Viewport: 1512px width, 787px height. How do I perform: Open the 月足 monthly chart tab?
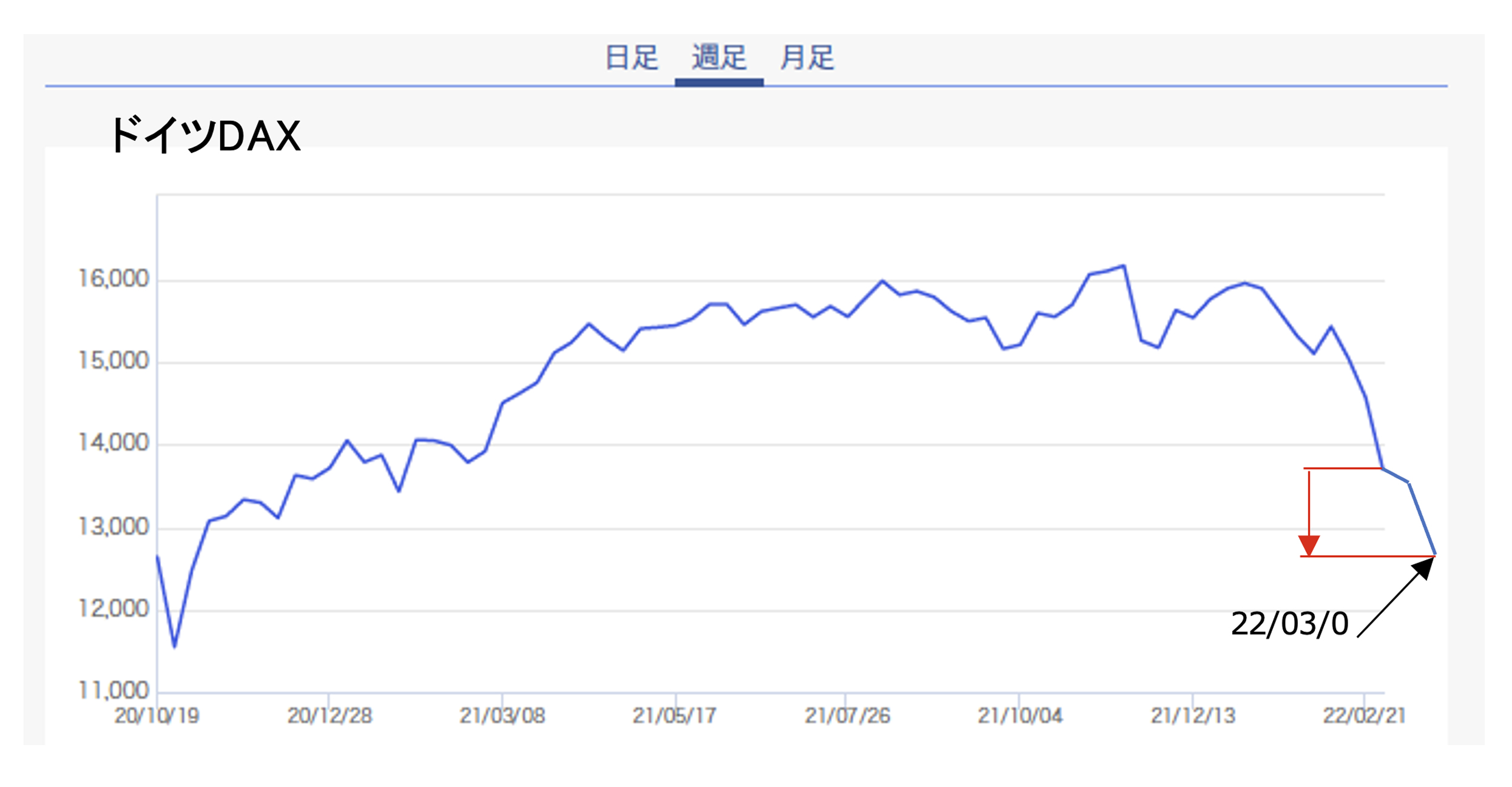pyautogui.click(x=809, y=58)
